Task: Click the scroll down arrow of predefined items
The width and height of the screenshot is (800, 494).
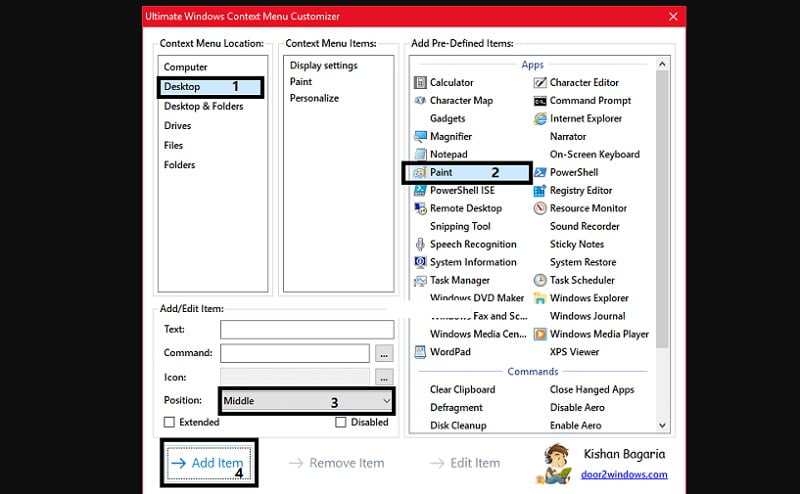Action: (x=662, y=426)
